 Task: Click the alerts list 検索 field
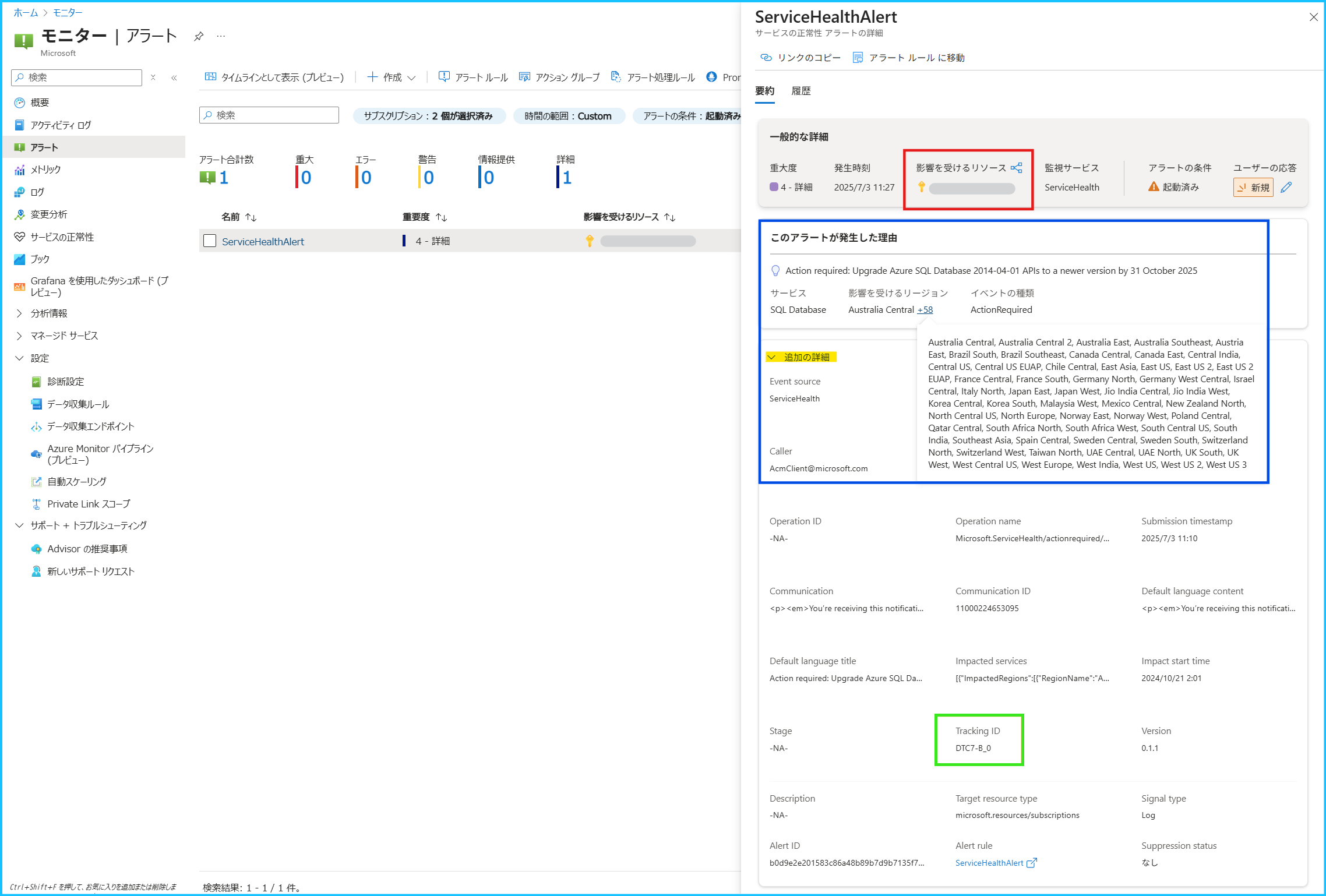pyautogui.click(x=269, y=115)
